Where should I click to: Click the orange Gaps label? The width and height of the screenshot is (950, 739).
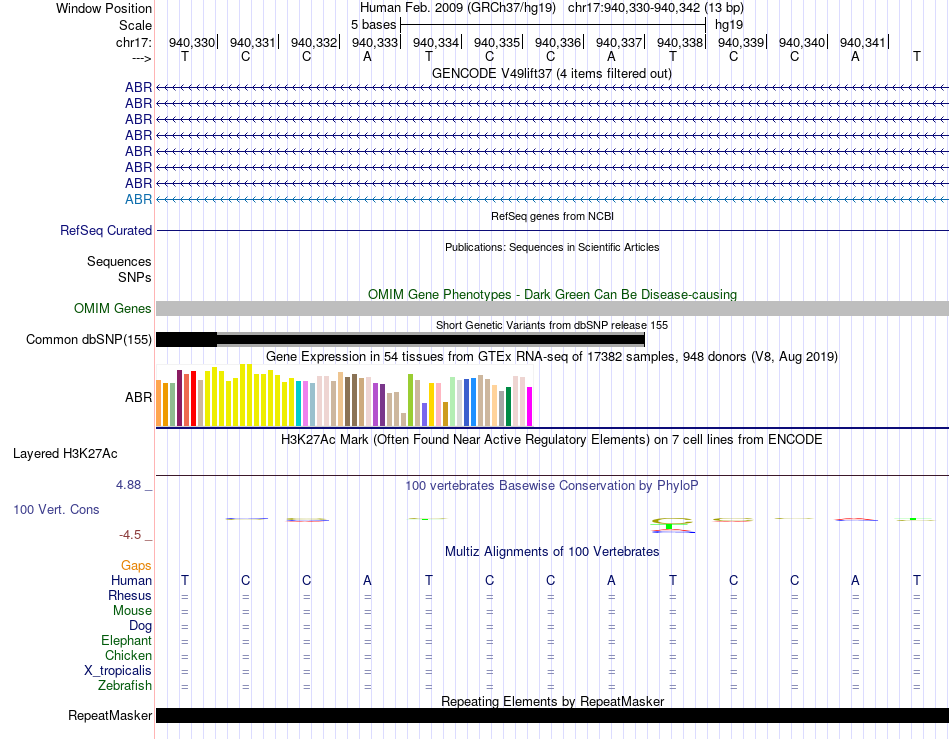point(136,566)
